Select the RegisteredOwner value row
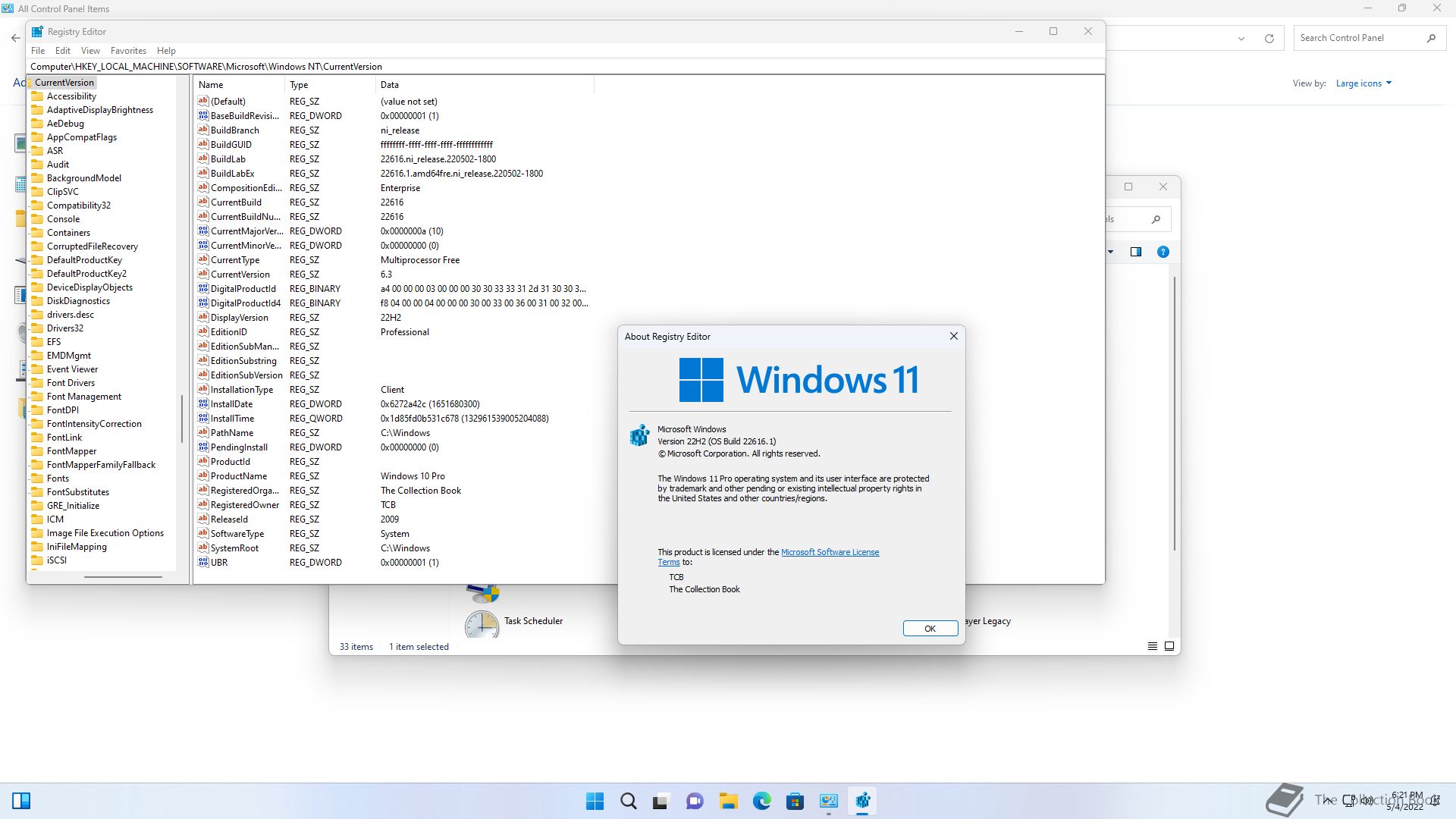The width and height of the screenshot is (1456, 819). (x=394, y=505)
